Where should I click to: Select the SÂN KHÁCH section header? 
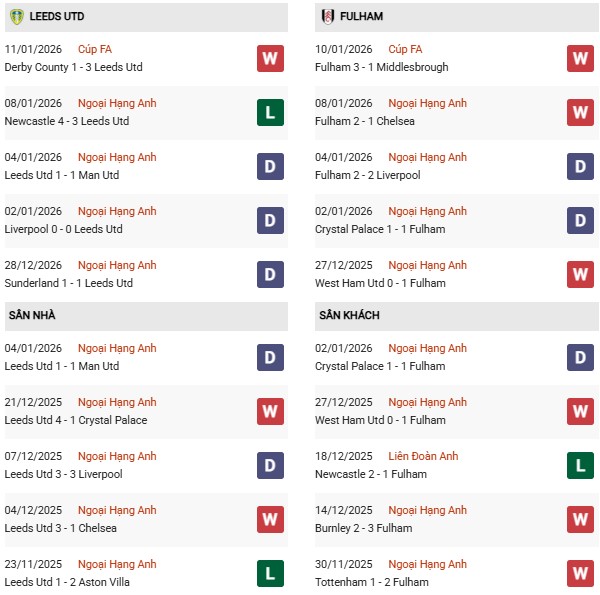click(349, 316)
